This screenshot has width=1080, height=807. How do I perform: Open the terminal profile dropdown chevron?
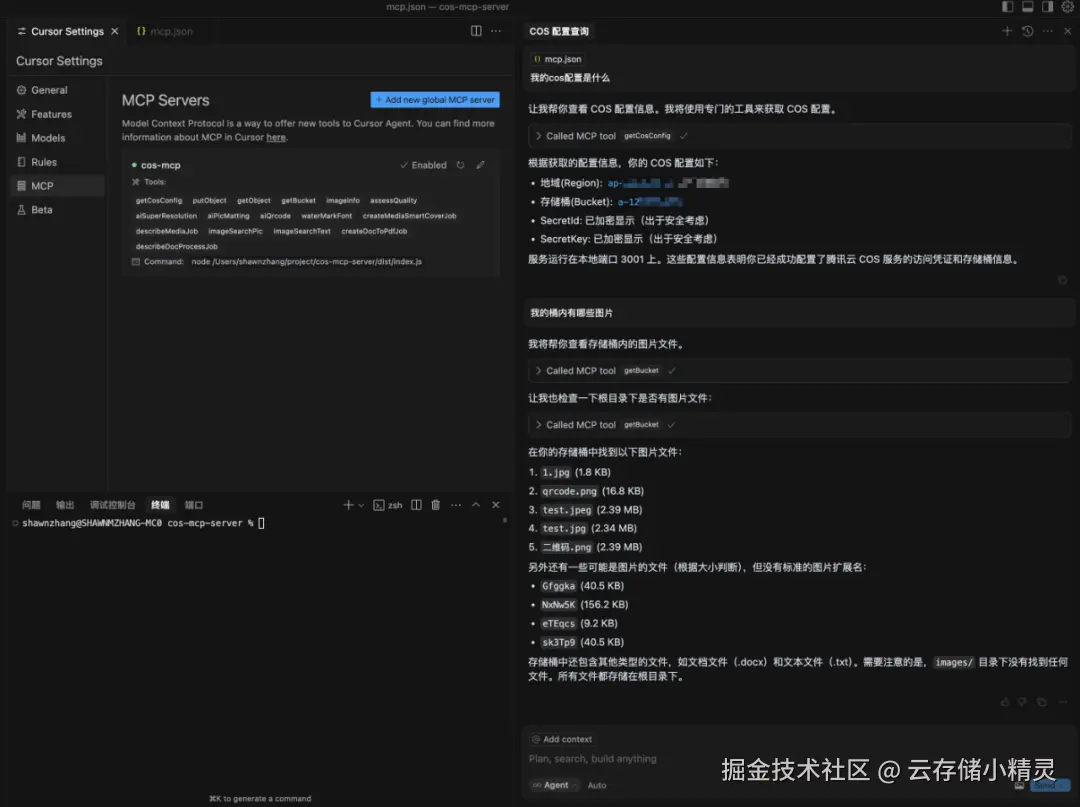coord(360,505)
